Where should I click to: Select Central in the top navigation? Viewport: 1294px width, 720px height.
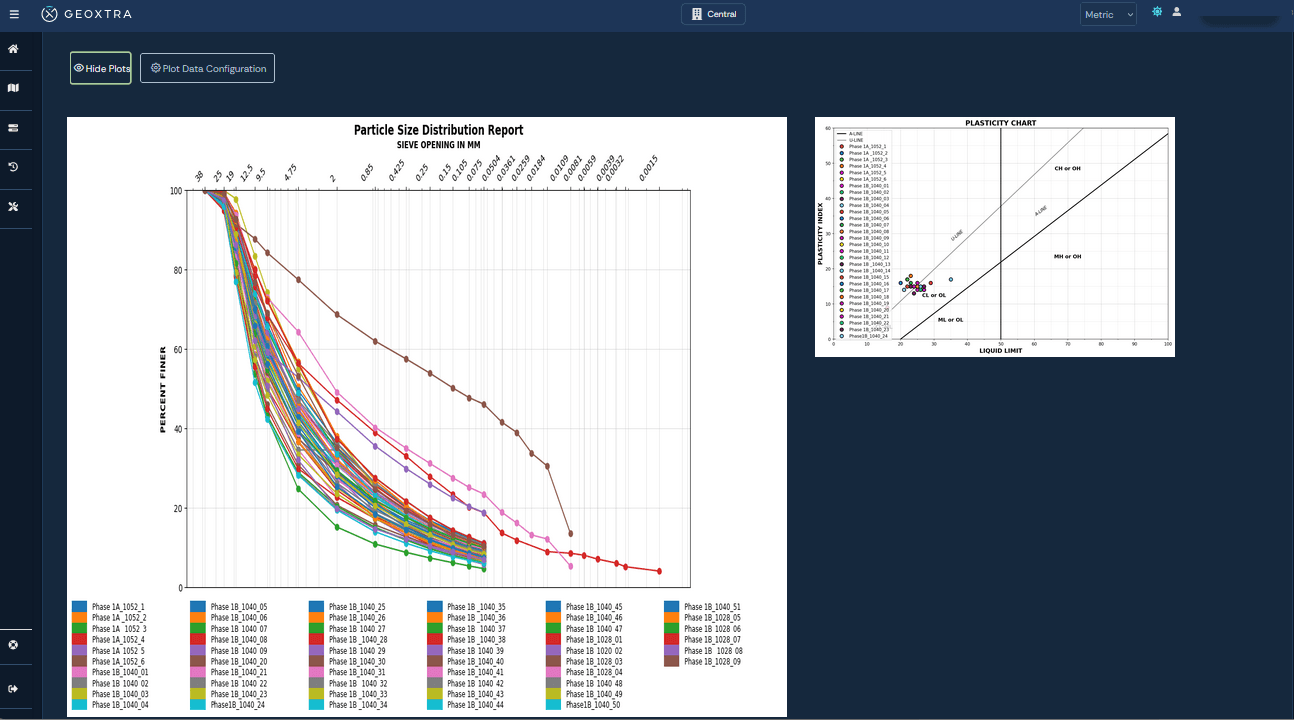pyautogui.click(x=713, y=14)
